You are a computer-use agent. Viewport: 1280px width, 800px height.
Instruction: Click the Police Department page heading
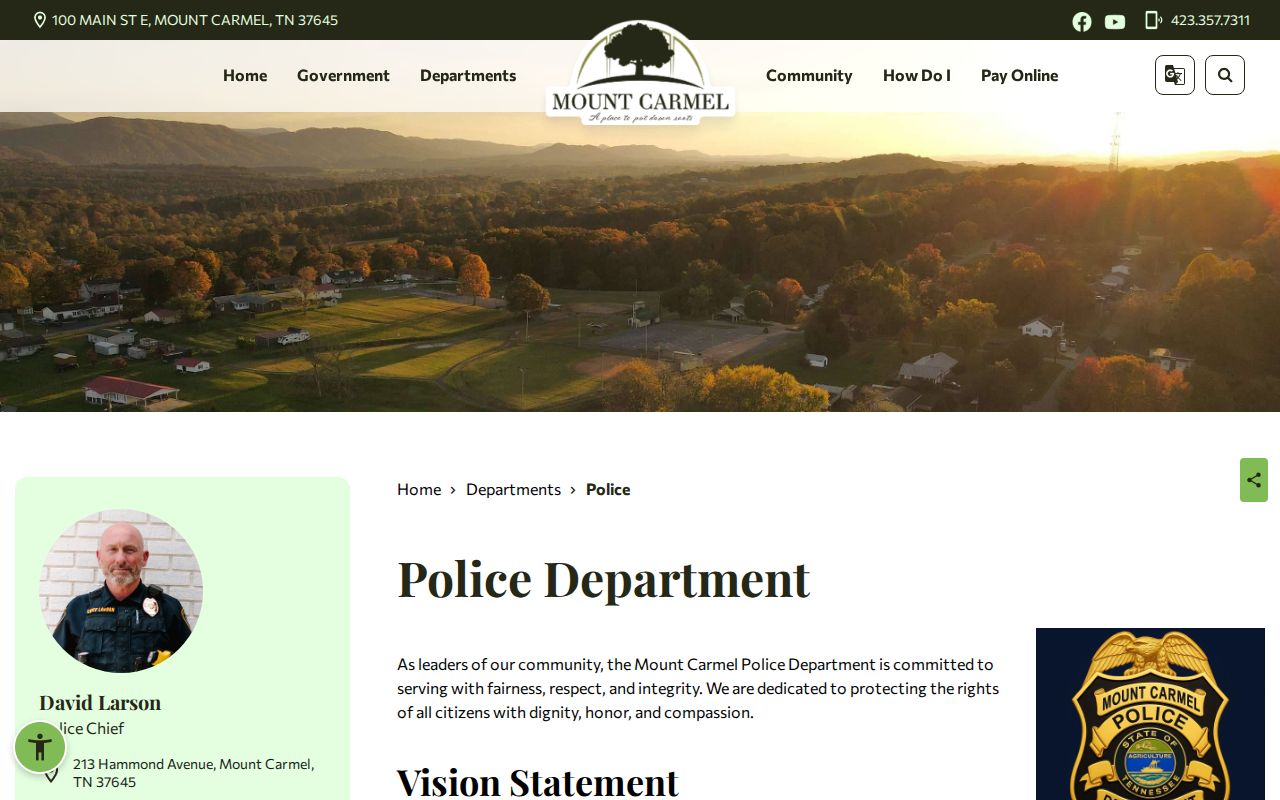(603, 579)
